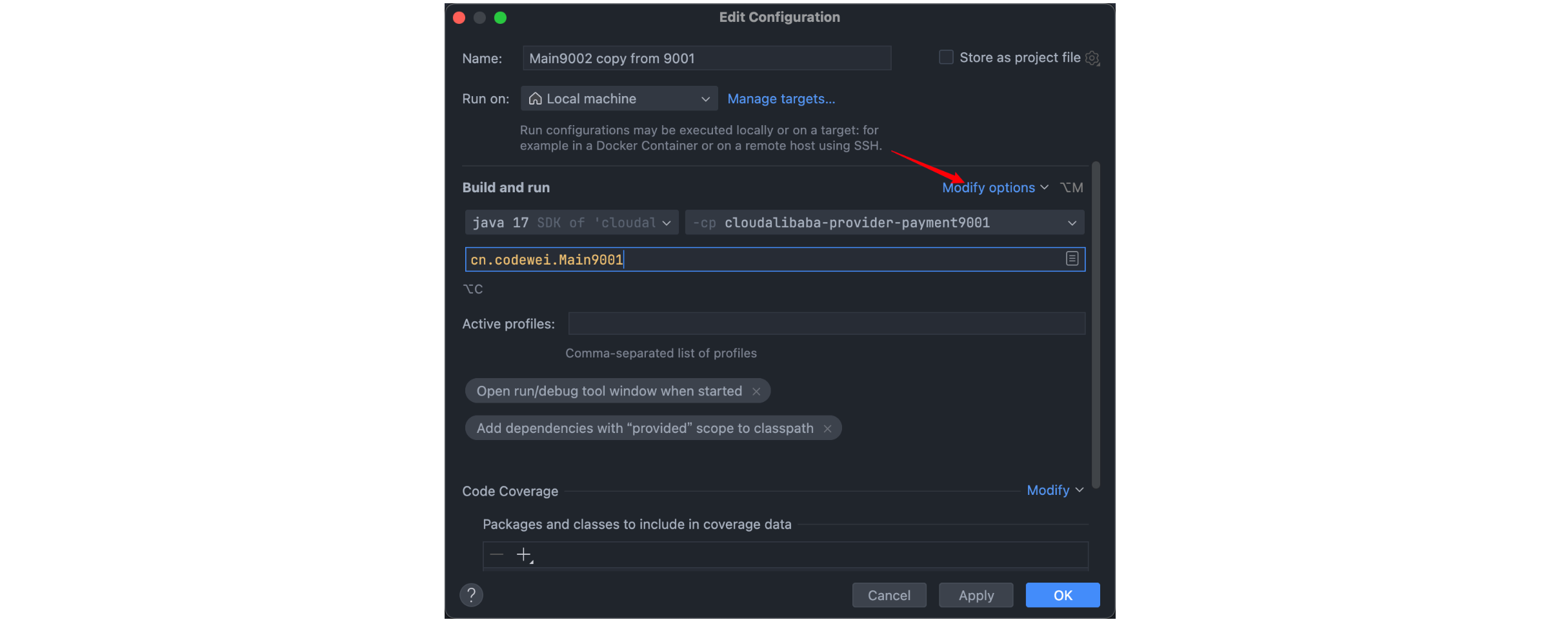
Task: Click 'Packages and classes to include' label
Action: (637, 525)
